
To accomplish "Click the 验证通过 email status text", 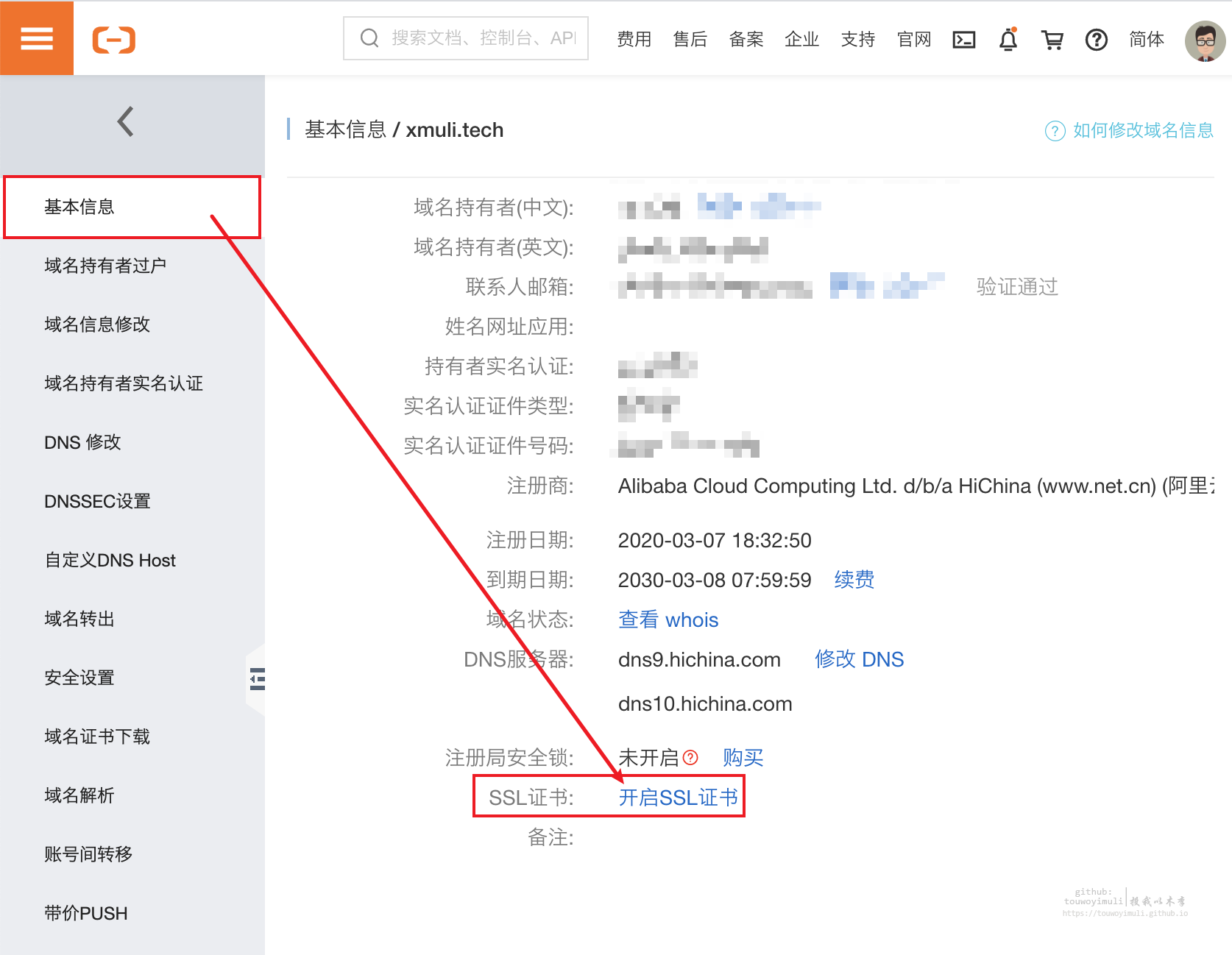I will point(1017,287).
